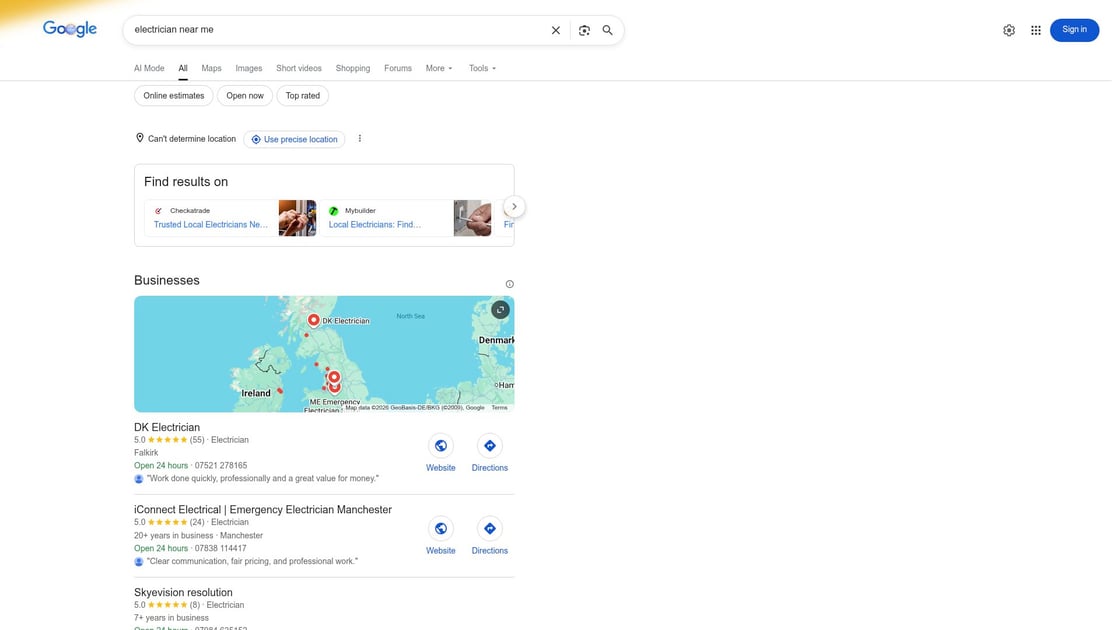Click DK Electrician phone number 07521 278165
The image size is (1120, 630).
coord(221,466)
